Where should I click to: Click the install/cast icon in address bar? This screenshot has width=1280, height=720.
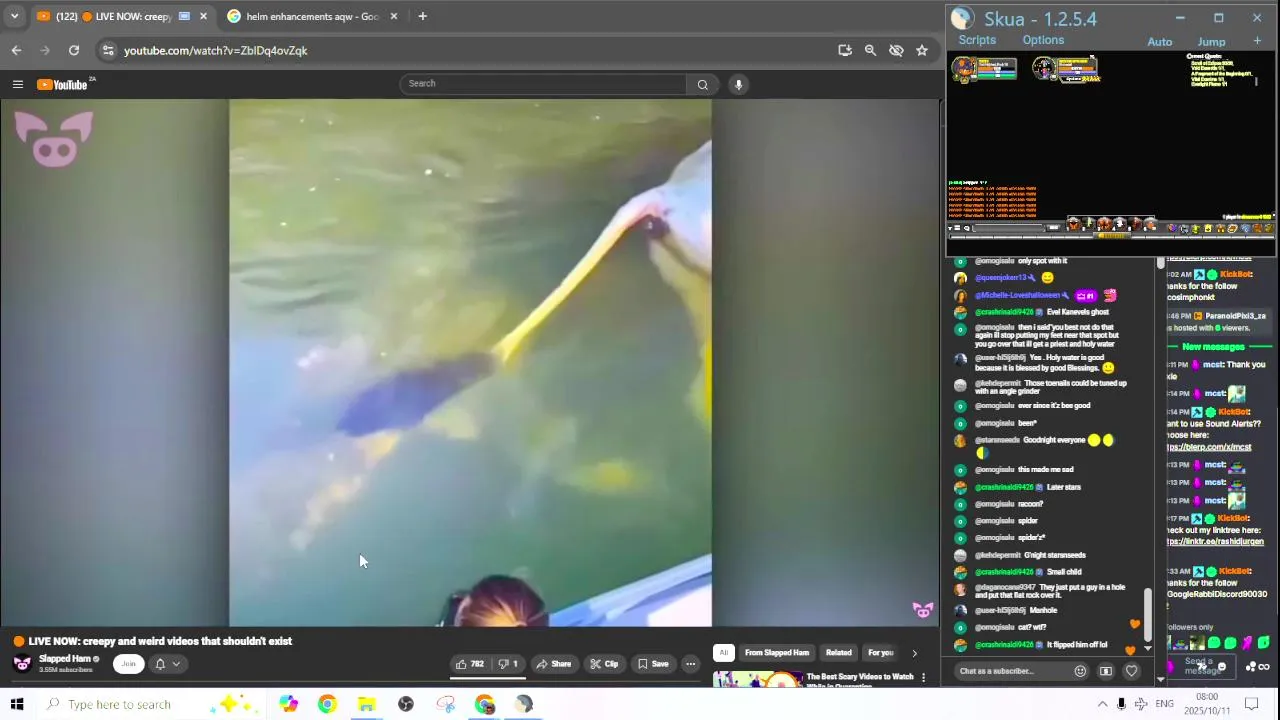coord(845,50)
